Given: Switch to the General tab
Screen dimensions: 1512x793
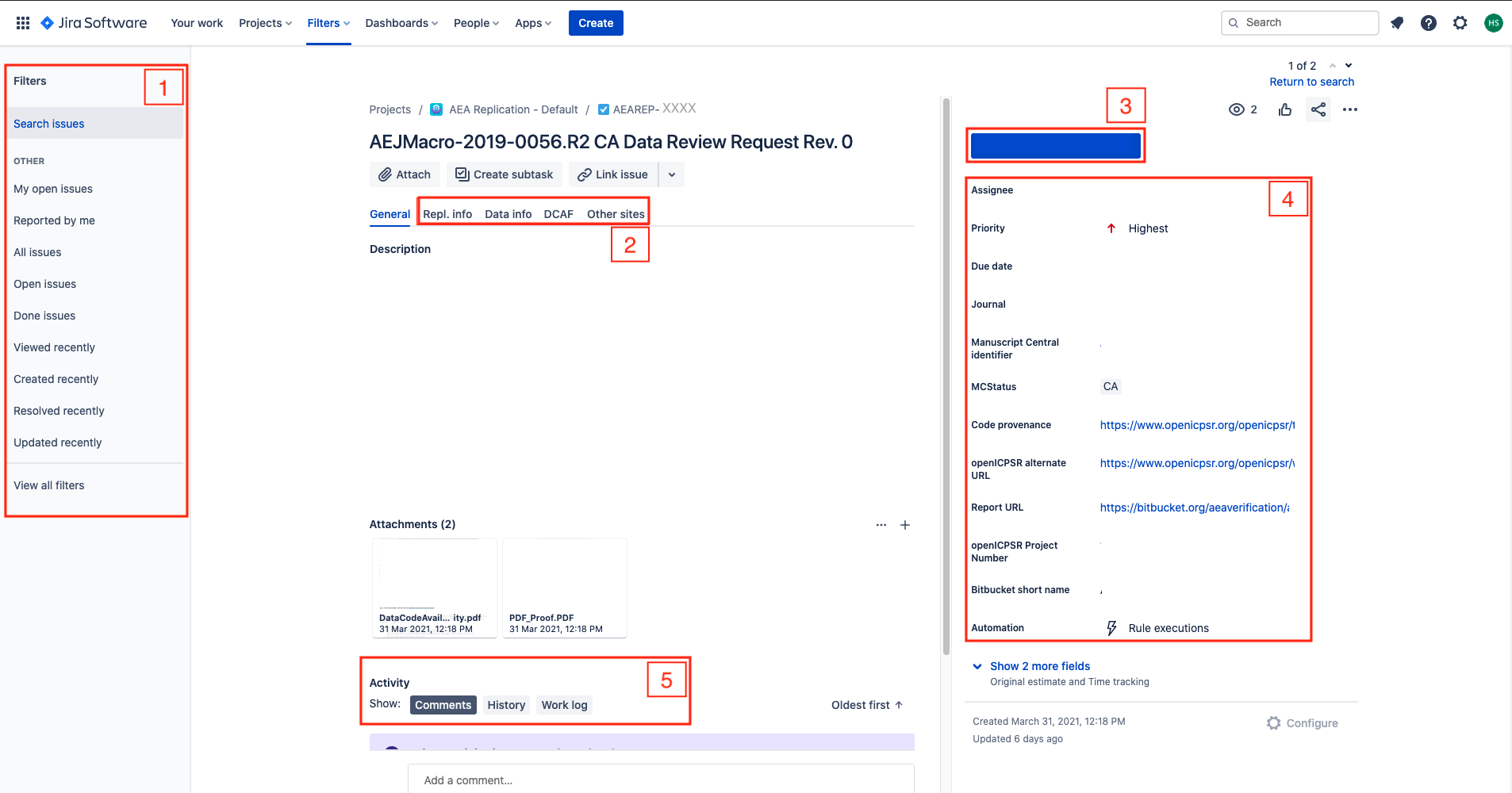Looking at the screenshot, I should pos(390,214).
